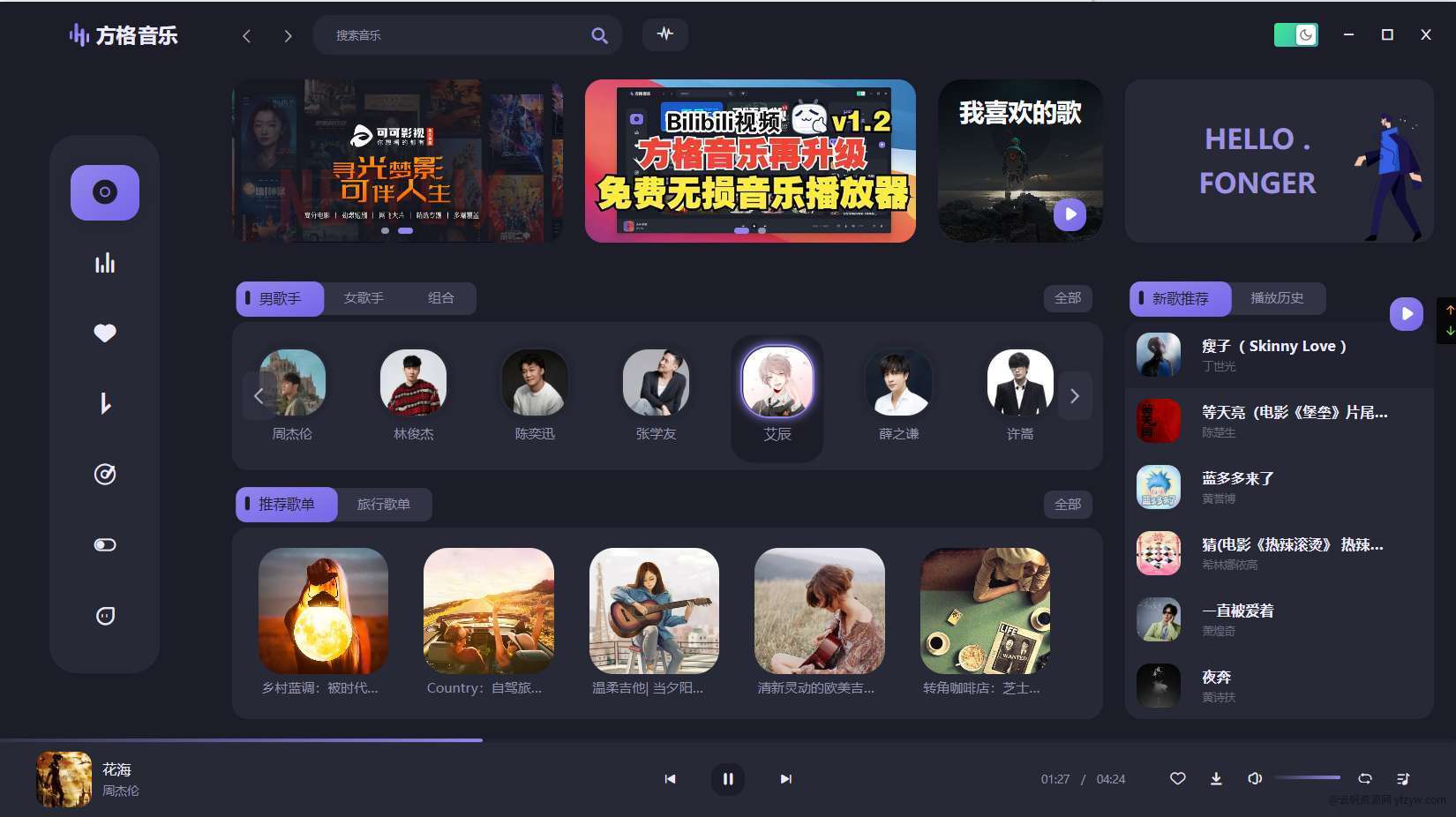Select the 女歌手 tab
1456x817 pixels.
pos(364,298)
